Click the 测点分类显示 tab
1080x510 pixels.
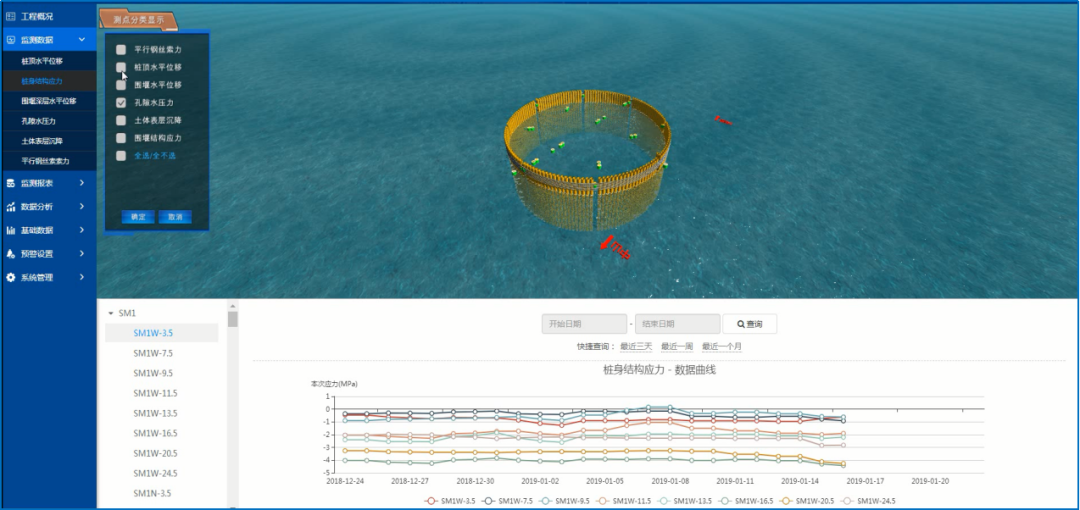point(138,20)
